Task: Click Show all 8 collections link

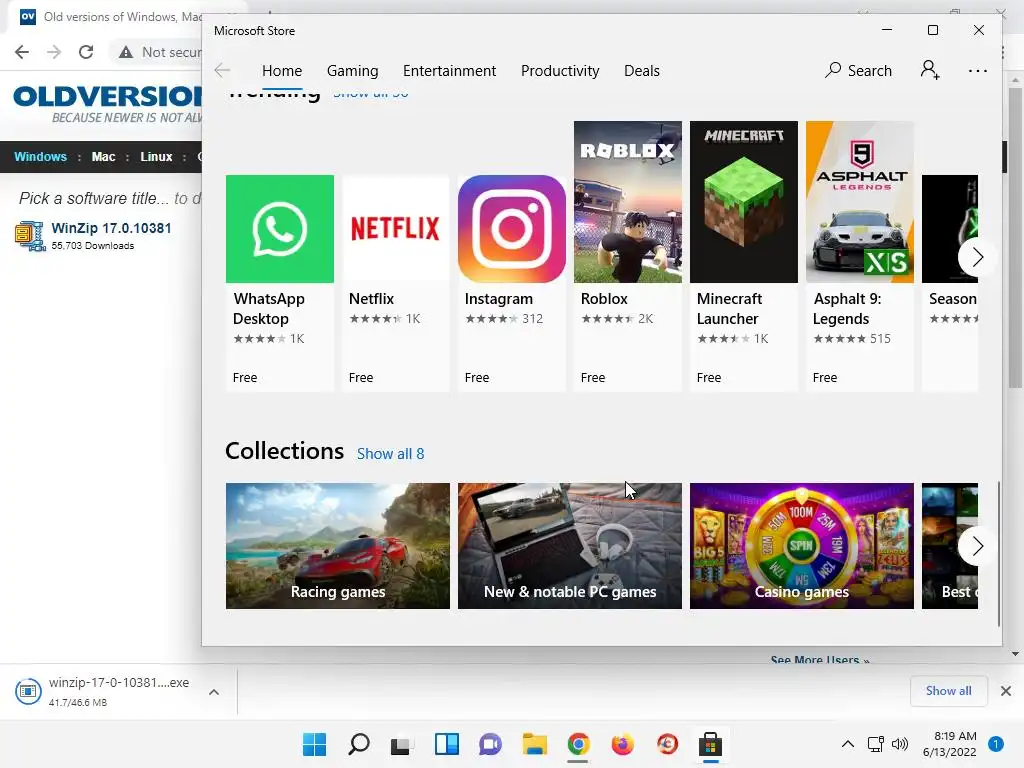Action: (391, 454)
